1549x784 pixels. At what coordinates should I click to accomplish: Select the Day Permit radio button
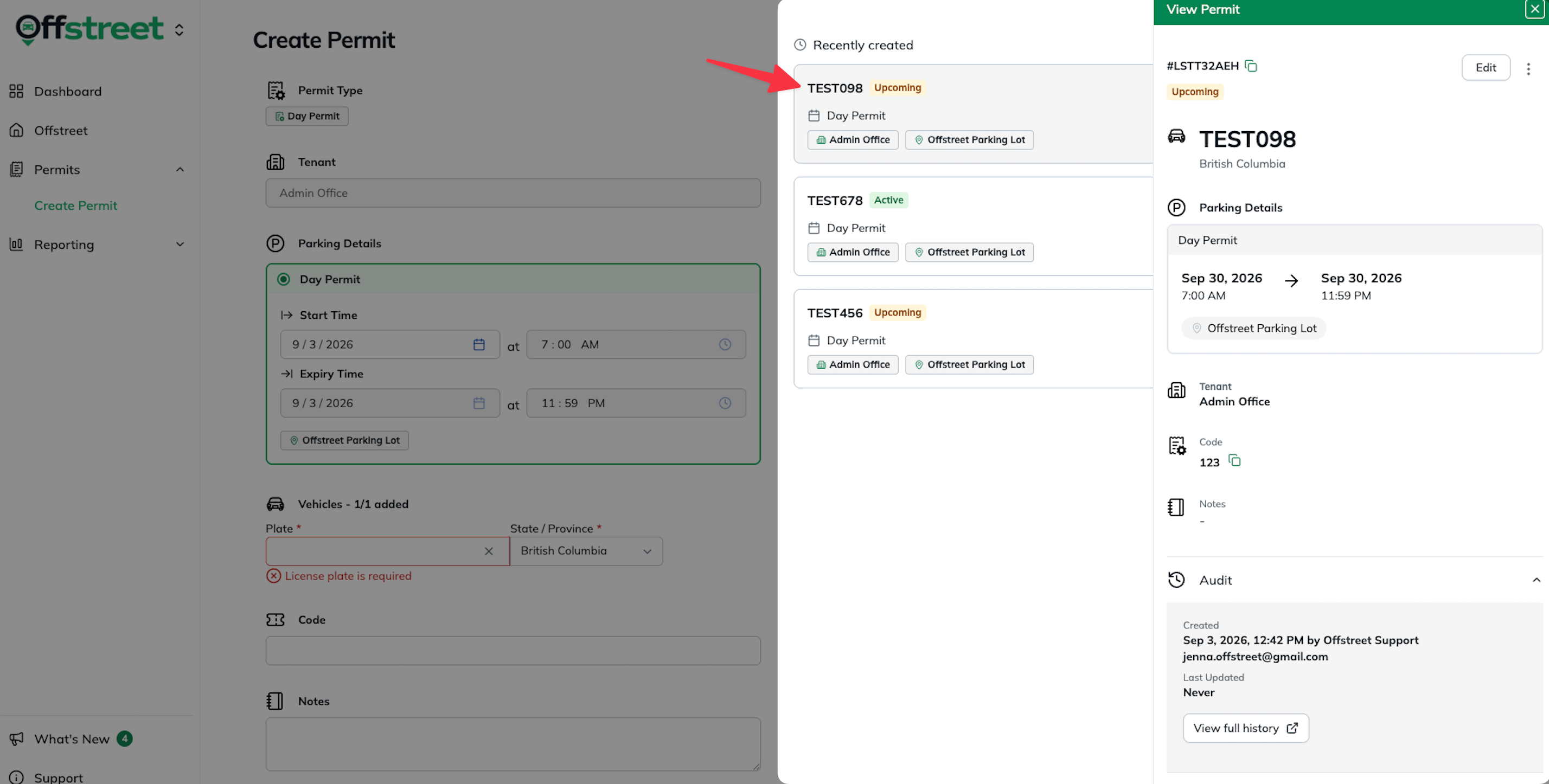click(283, 280)
